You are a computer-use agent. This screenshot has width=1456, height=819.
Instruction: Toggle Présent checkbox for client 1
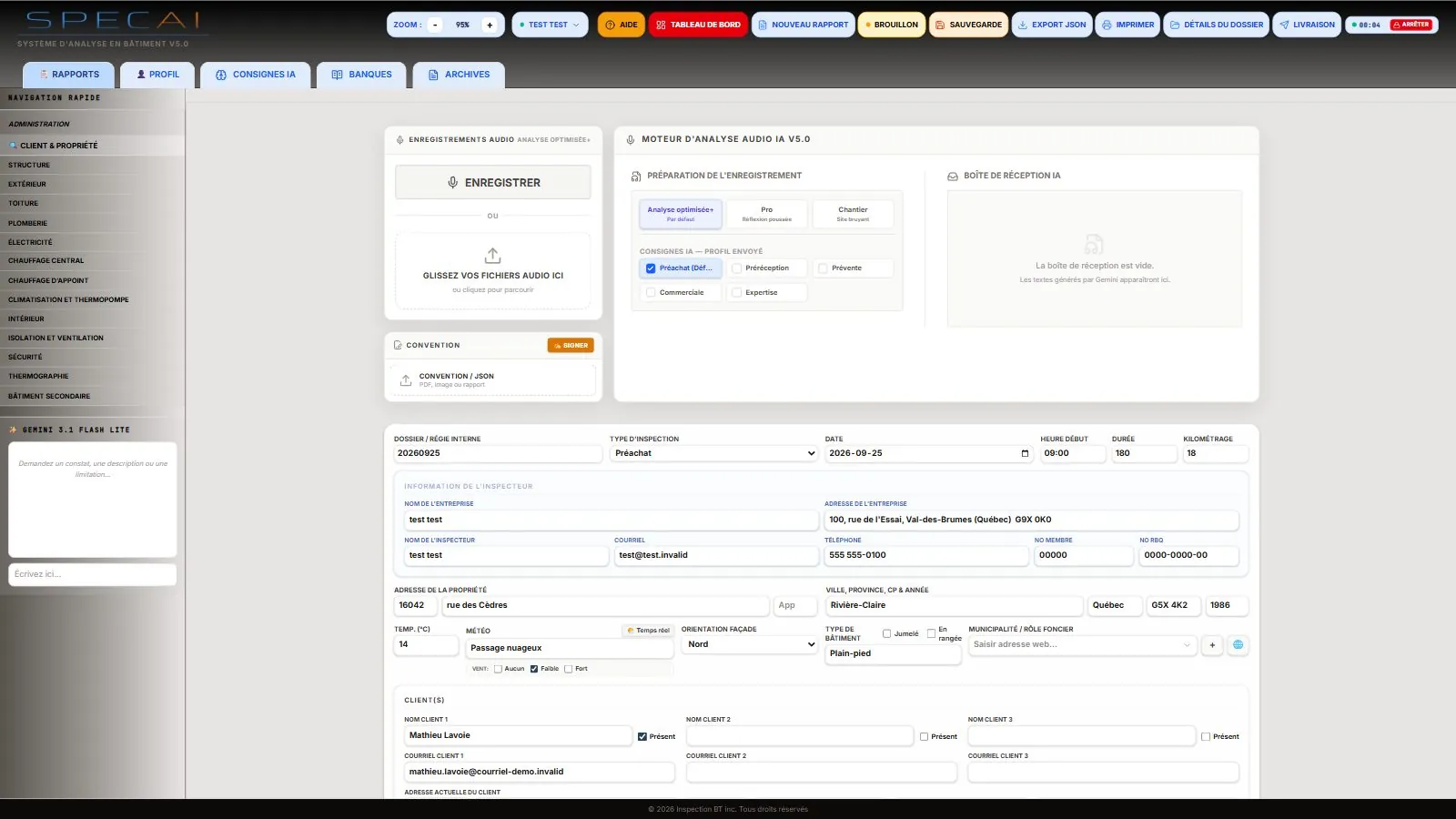[x=642, y=737]
